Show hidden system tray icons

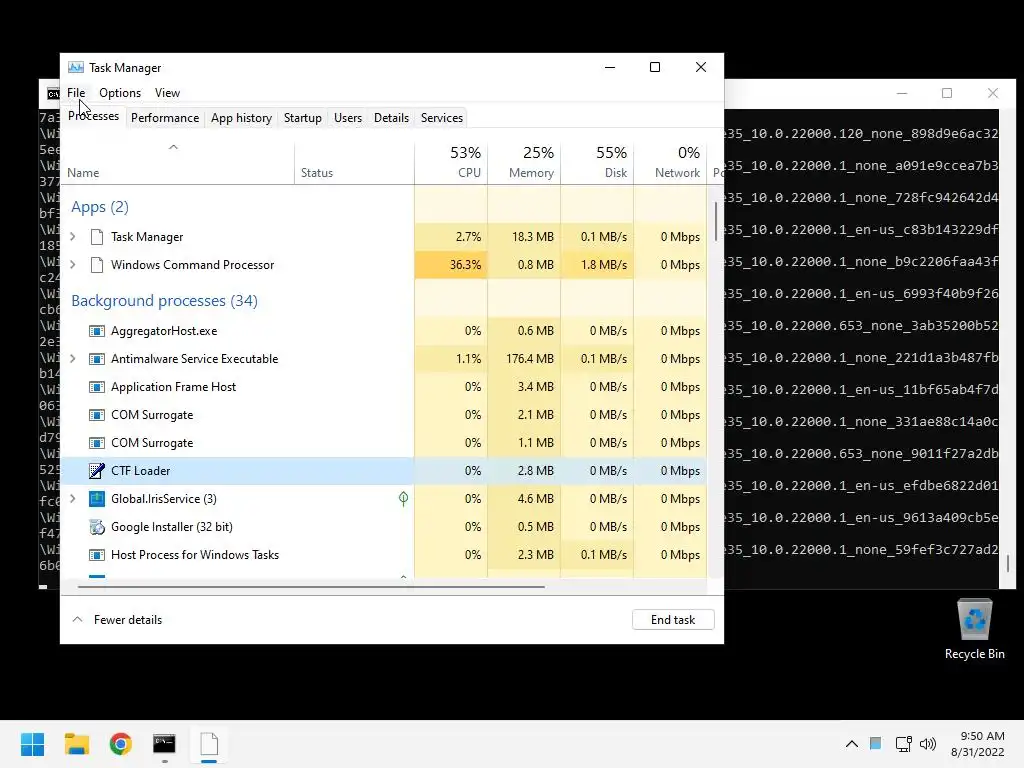point(852,744)
